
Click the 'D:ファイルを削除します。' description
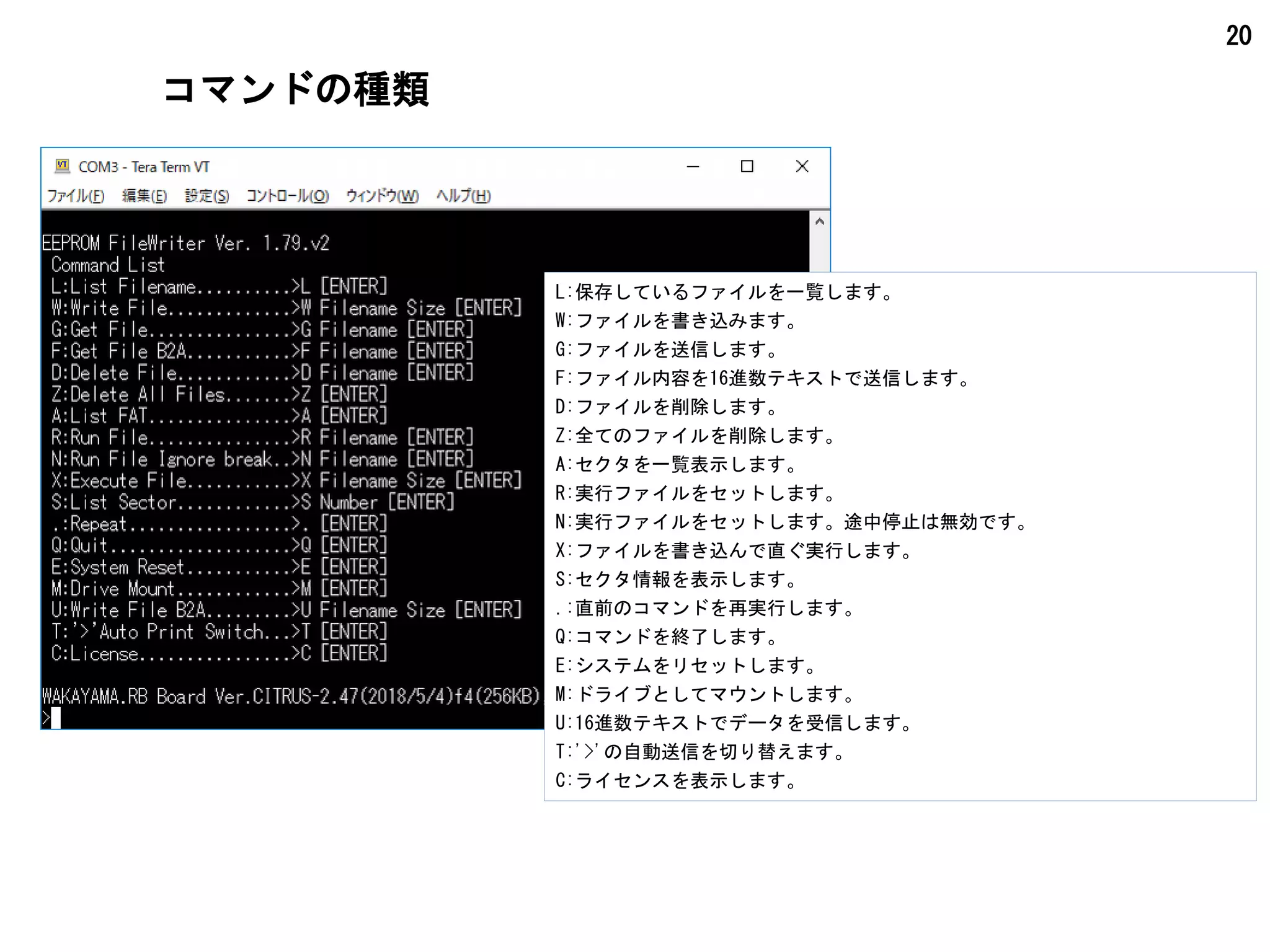coord(667,407)
